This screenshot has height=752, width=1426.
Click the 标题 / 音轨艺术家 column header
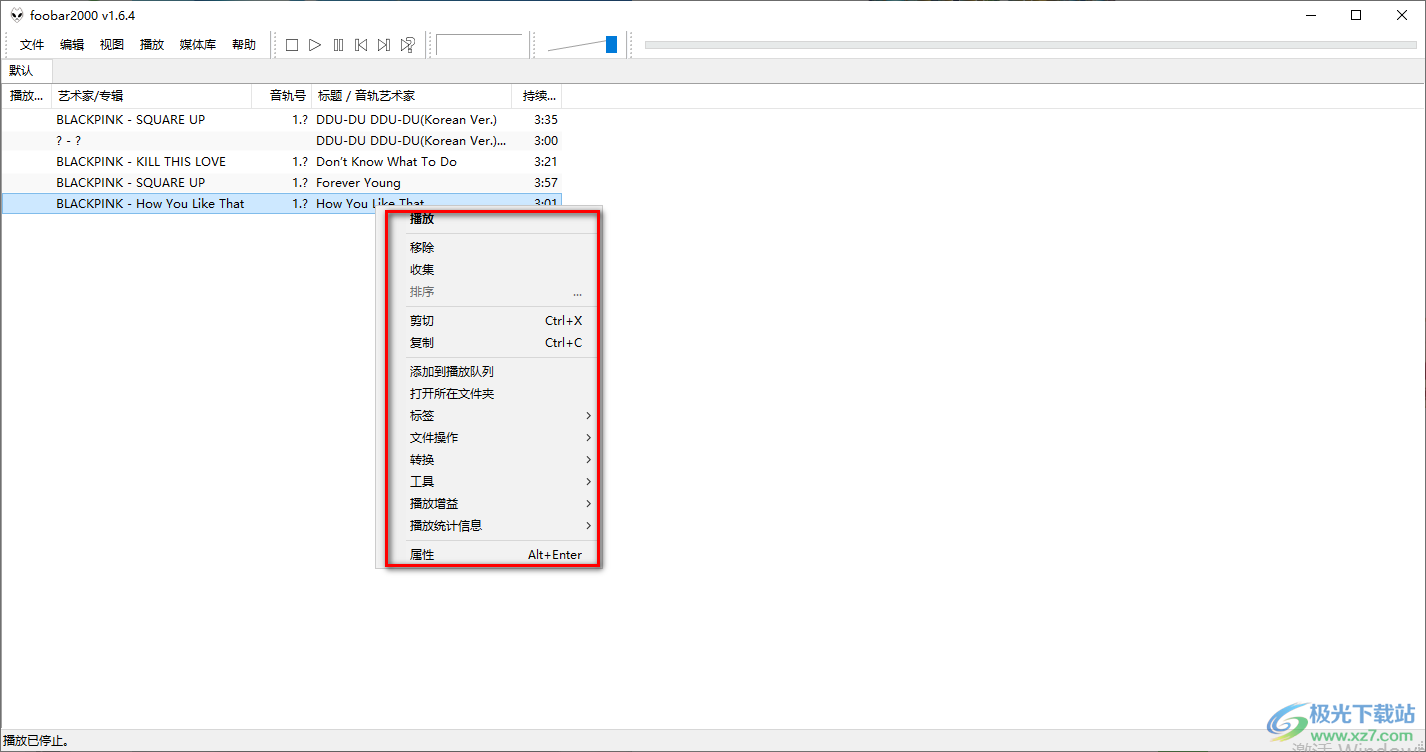pos(412,96)
